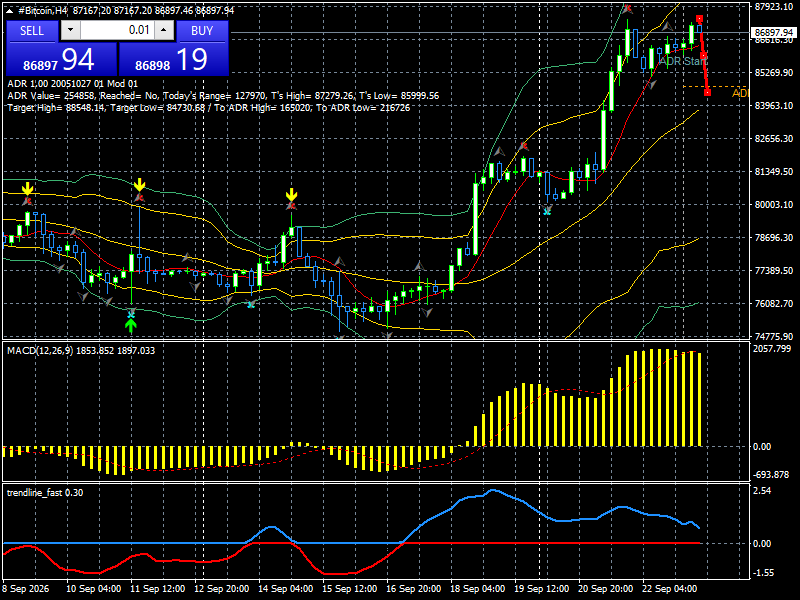Click the 74775.90 price axis value
The image size is (800, 600).
[774, 336]
